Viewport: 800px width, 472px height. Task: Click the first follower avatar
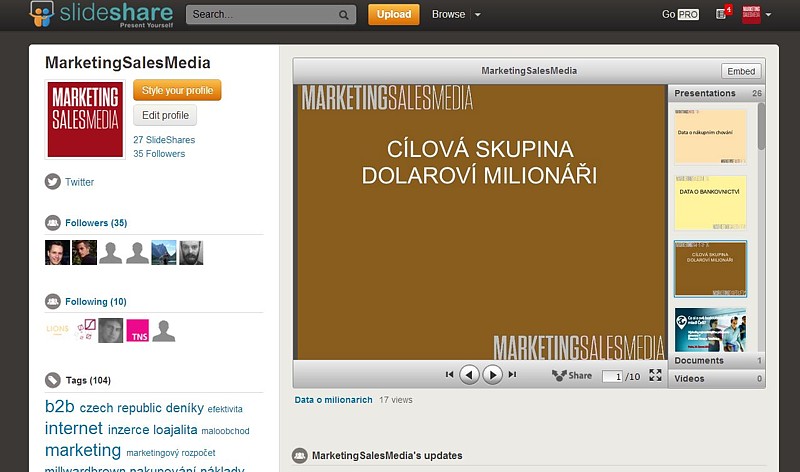pos(57,253)
